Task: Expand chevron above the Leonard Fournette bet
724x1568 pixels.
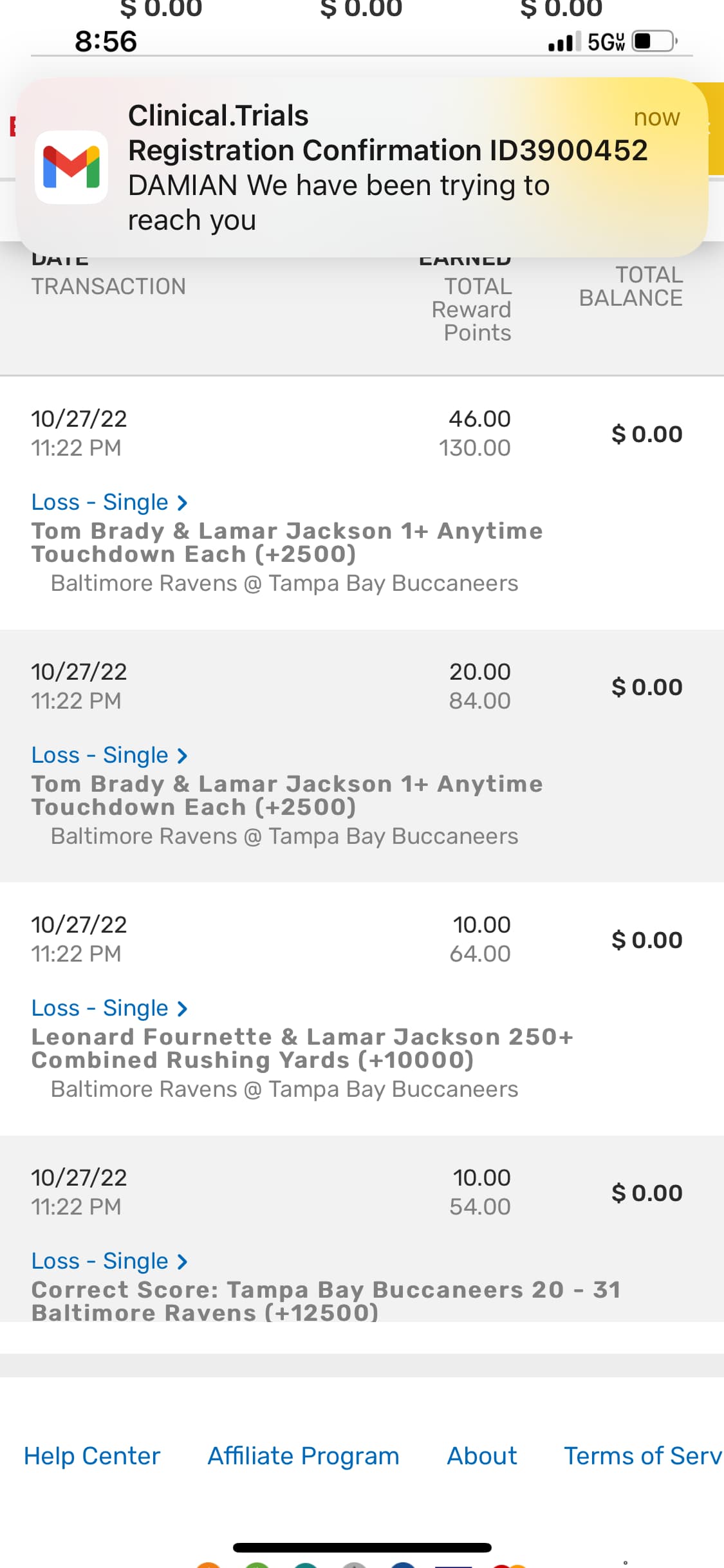Action: [x=182, y=1008]
